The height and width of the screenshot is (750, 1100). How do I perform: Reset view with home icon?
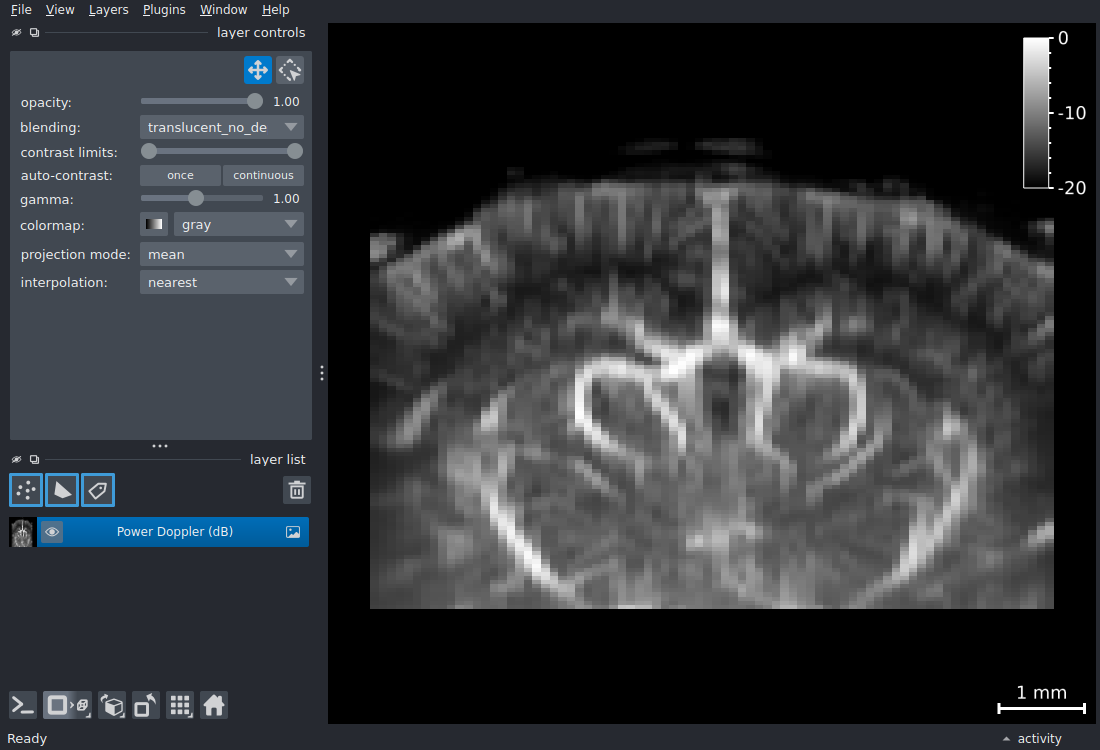click(x=214, y=705)
